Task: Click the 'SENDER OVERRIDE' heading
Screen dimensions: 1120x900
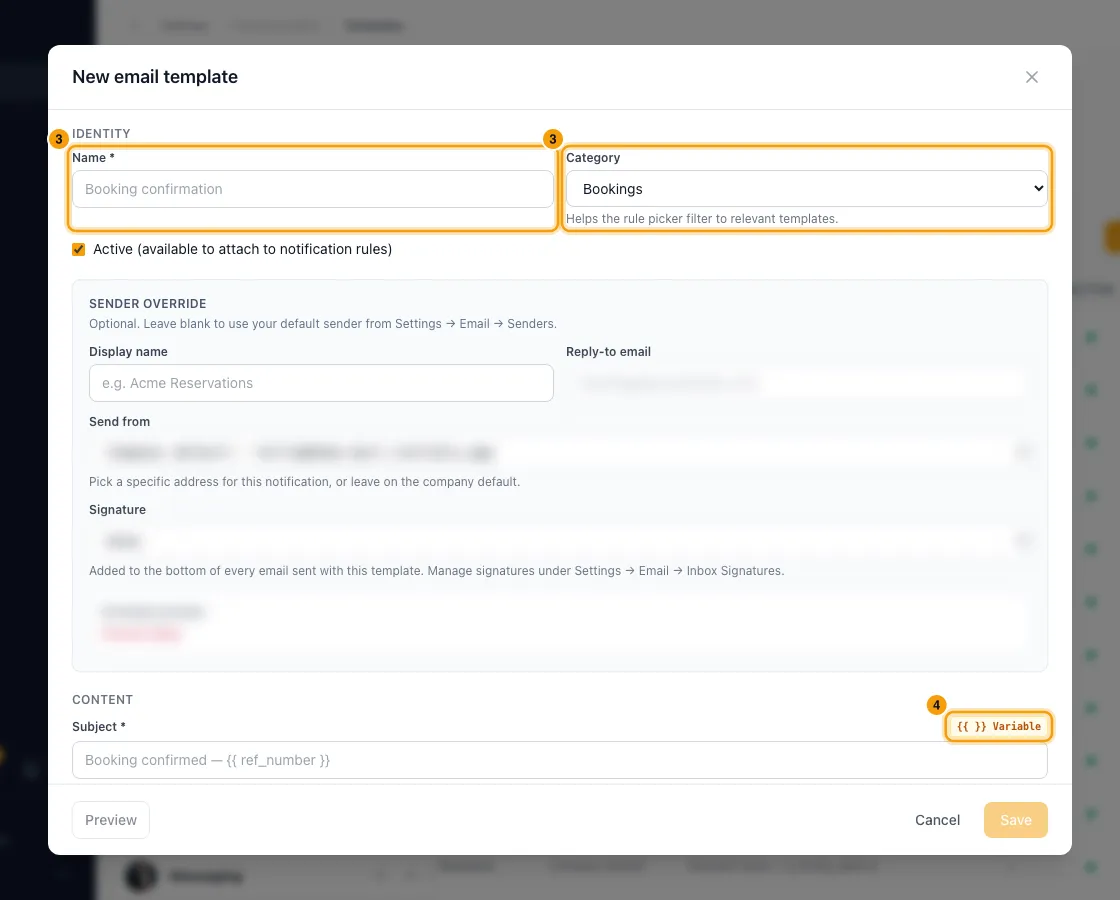Action: coord(148,304)
